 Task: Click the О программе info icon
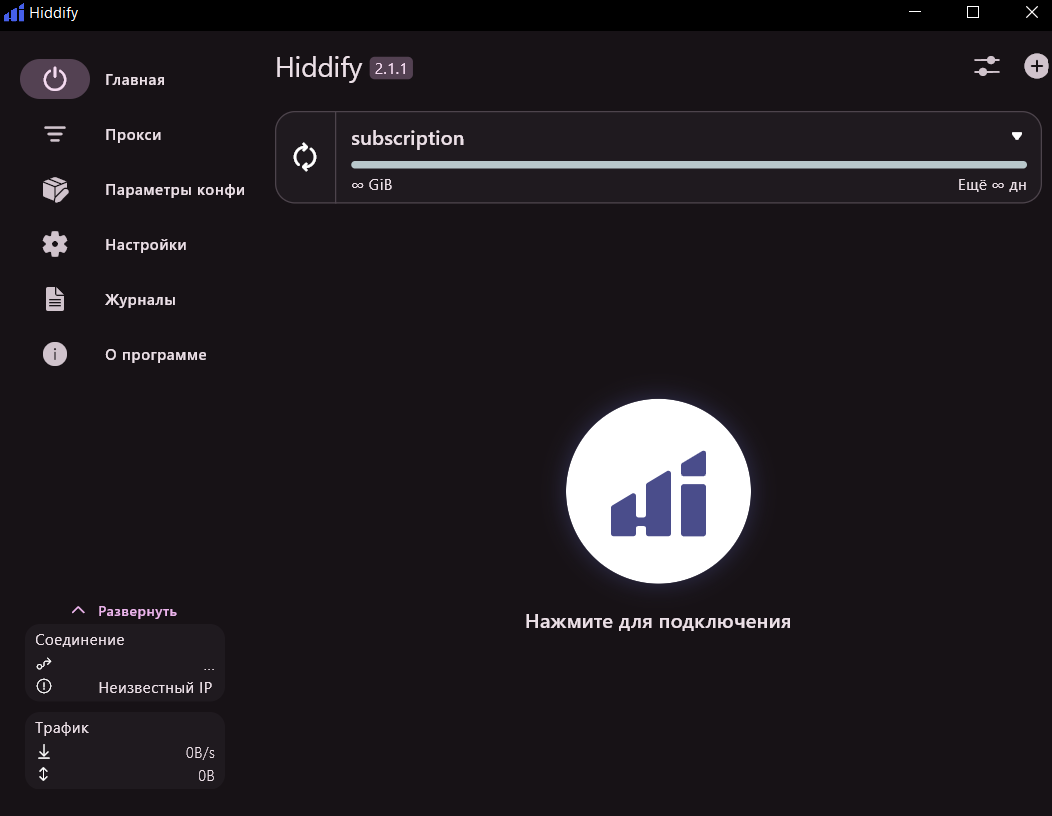coord(55,354)
